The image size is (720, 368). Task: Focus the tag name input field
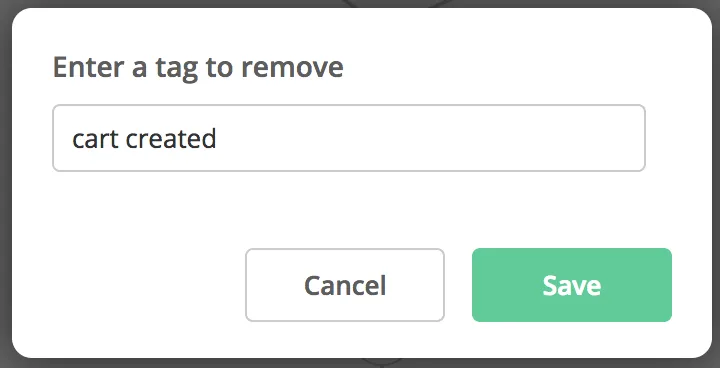pos(349,138)
